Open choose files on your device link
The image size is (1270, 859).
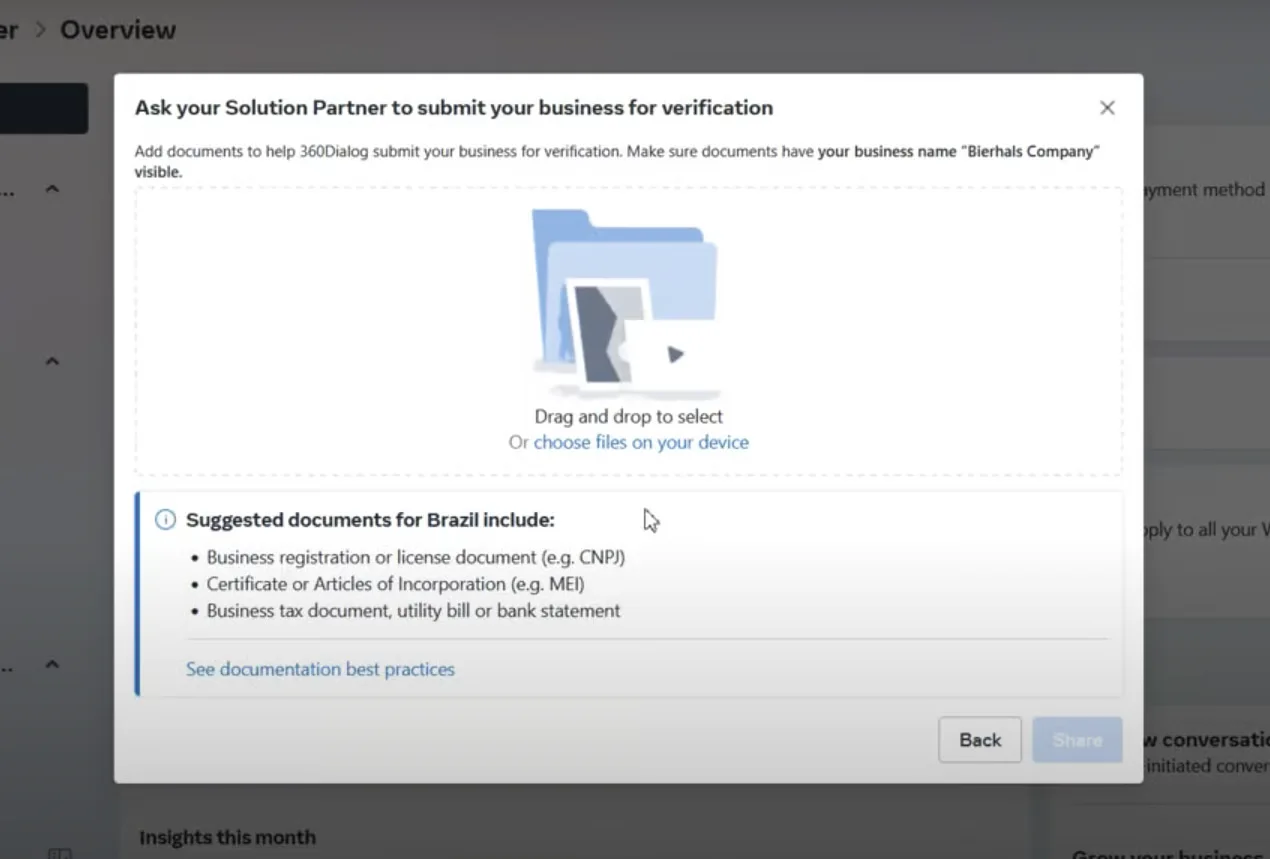(641, 442)
